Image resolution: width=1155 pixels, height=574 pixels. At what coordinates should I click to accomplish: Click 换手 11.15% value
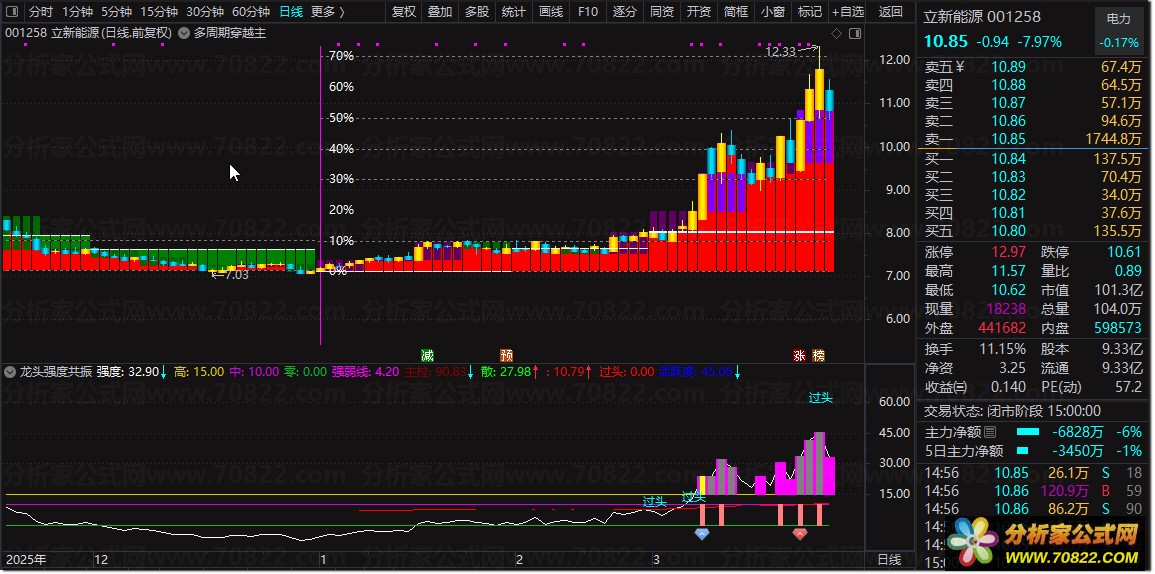(x=1003, y=349)
